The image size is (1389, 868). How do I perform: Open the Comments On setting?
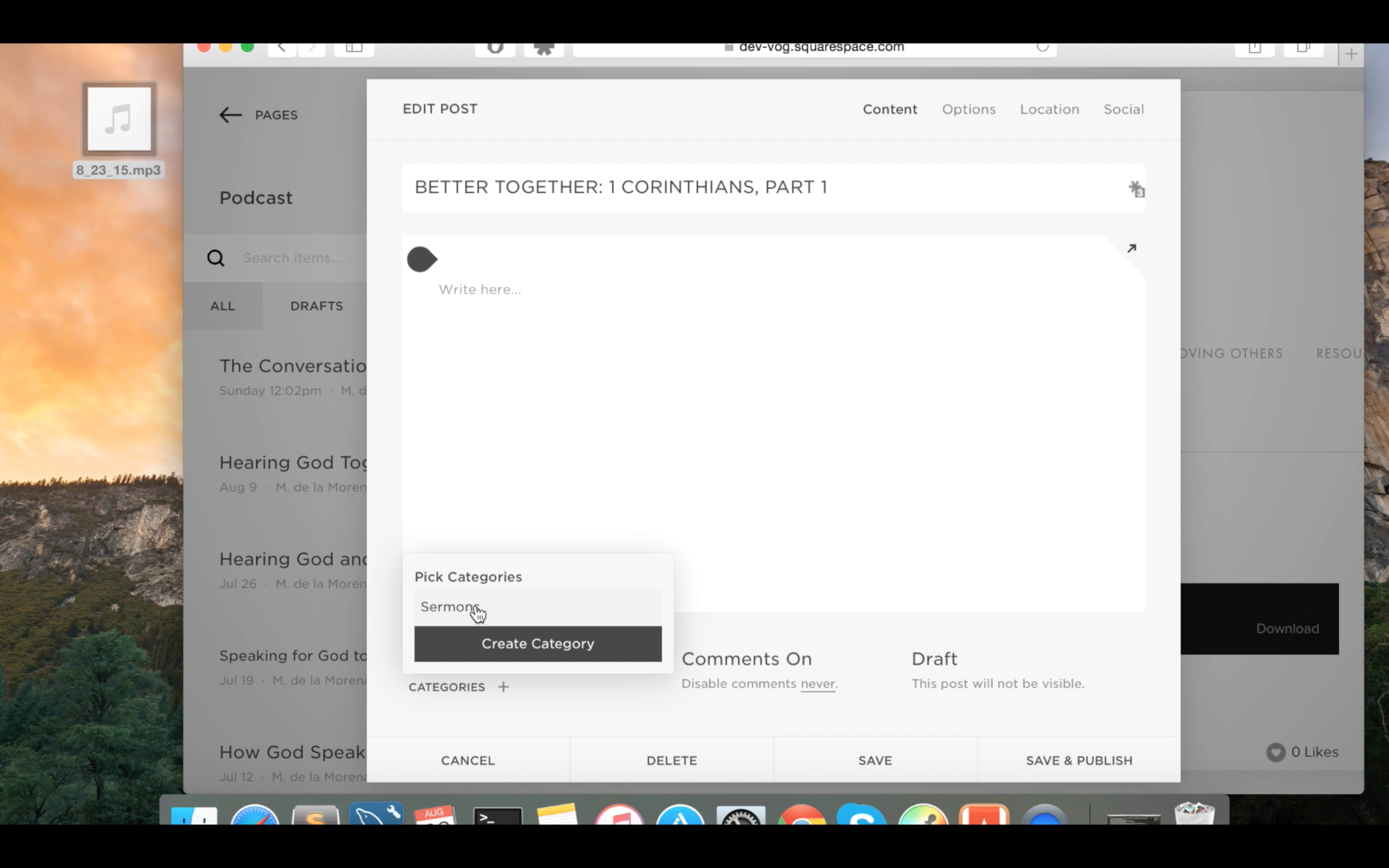click(x=747, y=659)
